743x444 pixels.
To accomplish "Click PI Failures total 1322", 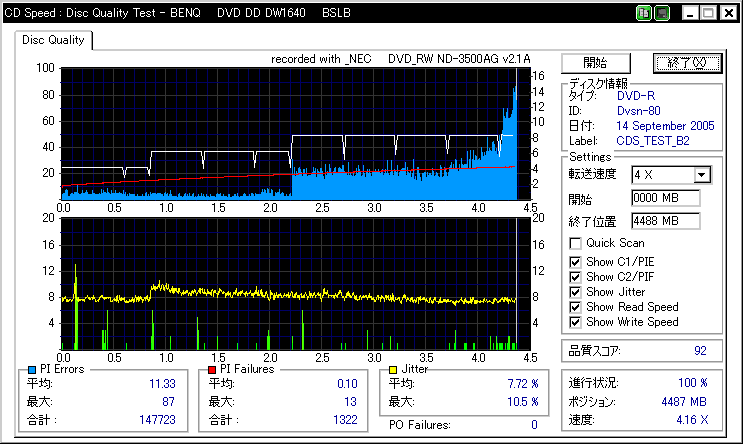I will pos(345,420).
